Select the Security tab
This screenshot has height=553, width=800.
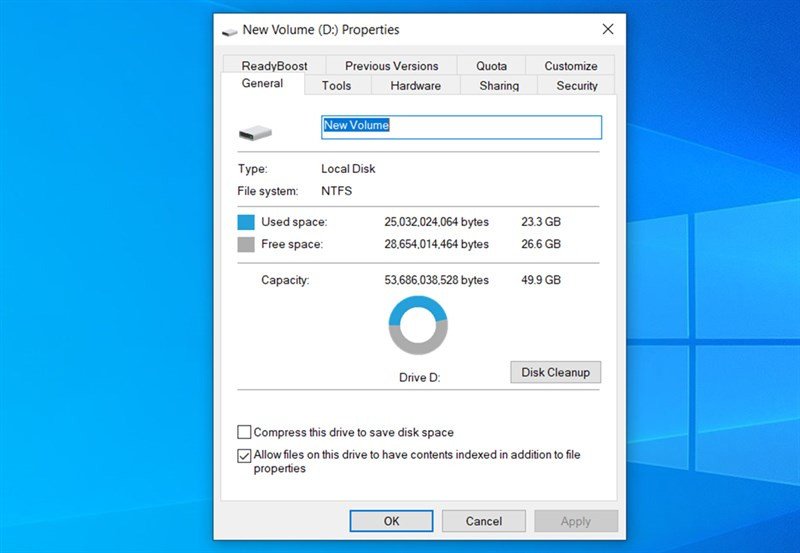click(577, 86)
